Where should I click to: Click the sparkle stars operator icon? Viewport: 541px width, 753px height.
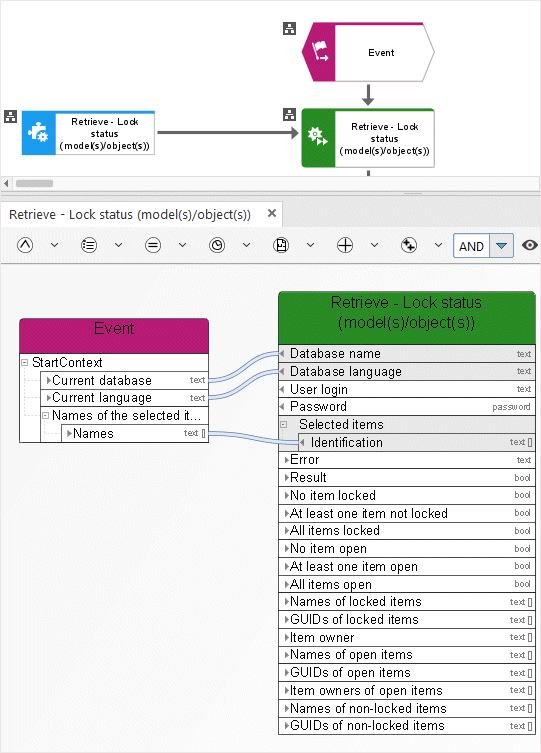point(409,245)
